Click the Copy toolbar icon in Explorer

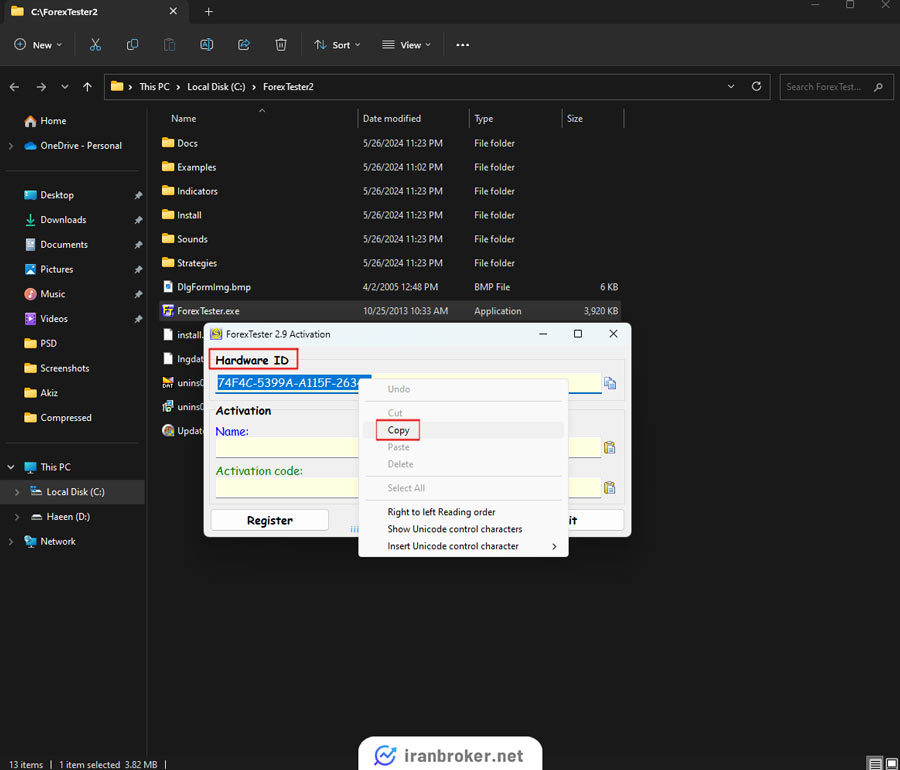click(133, 45)
